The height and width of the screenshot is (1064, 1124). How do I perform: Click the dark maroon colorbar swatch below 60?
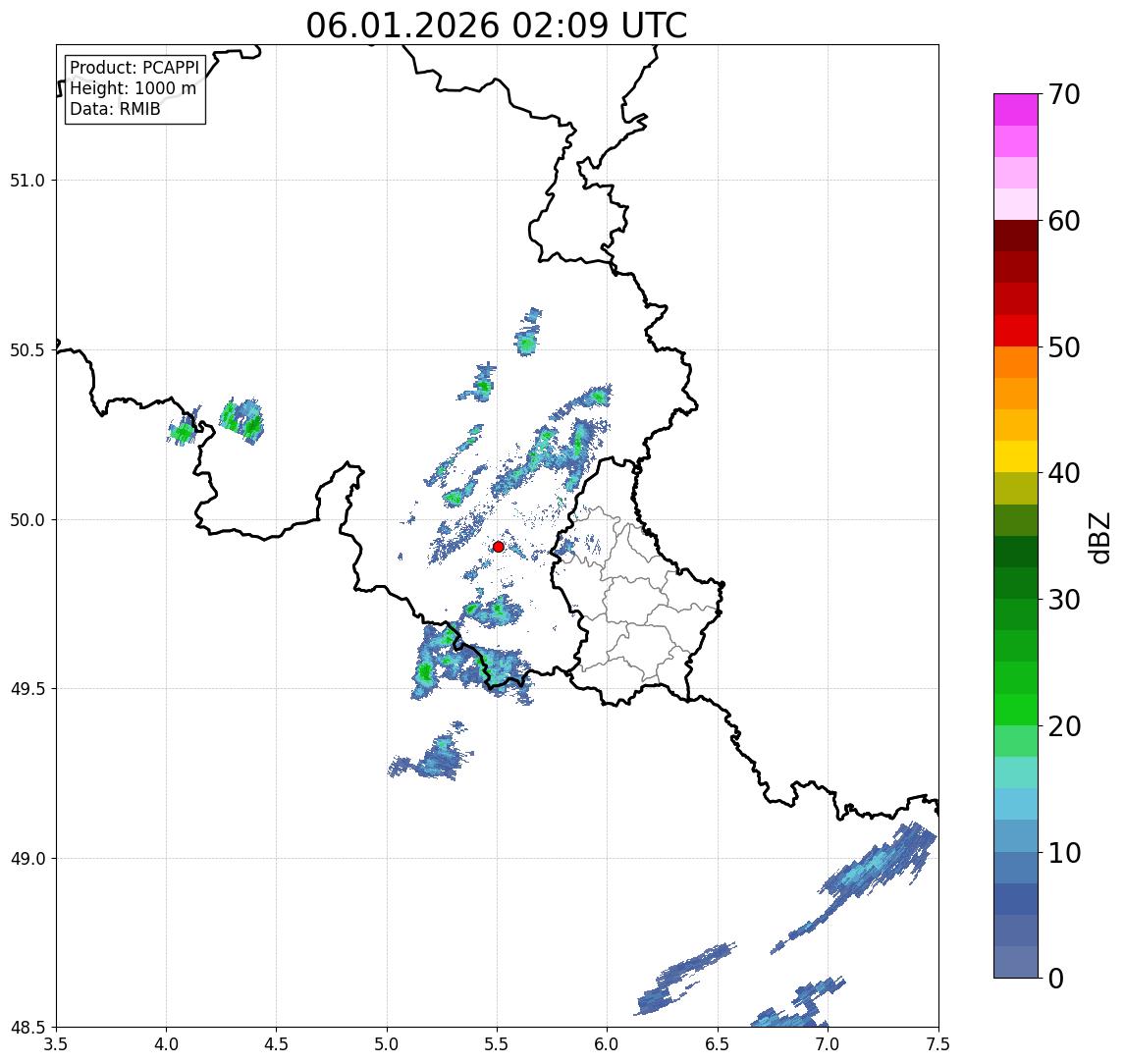pyautogui.click(x=1016, y=236)
